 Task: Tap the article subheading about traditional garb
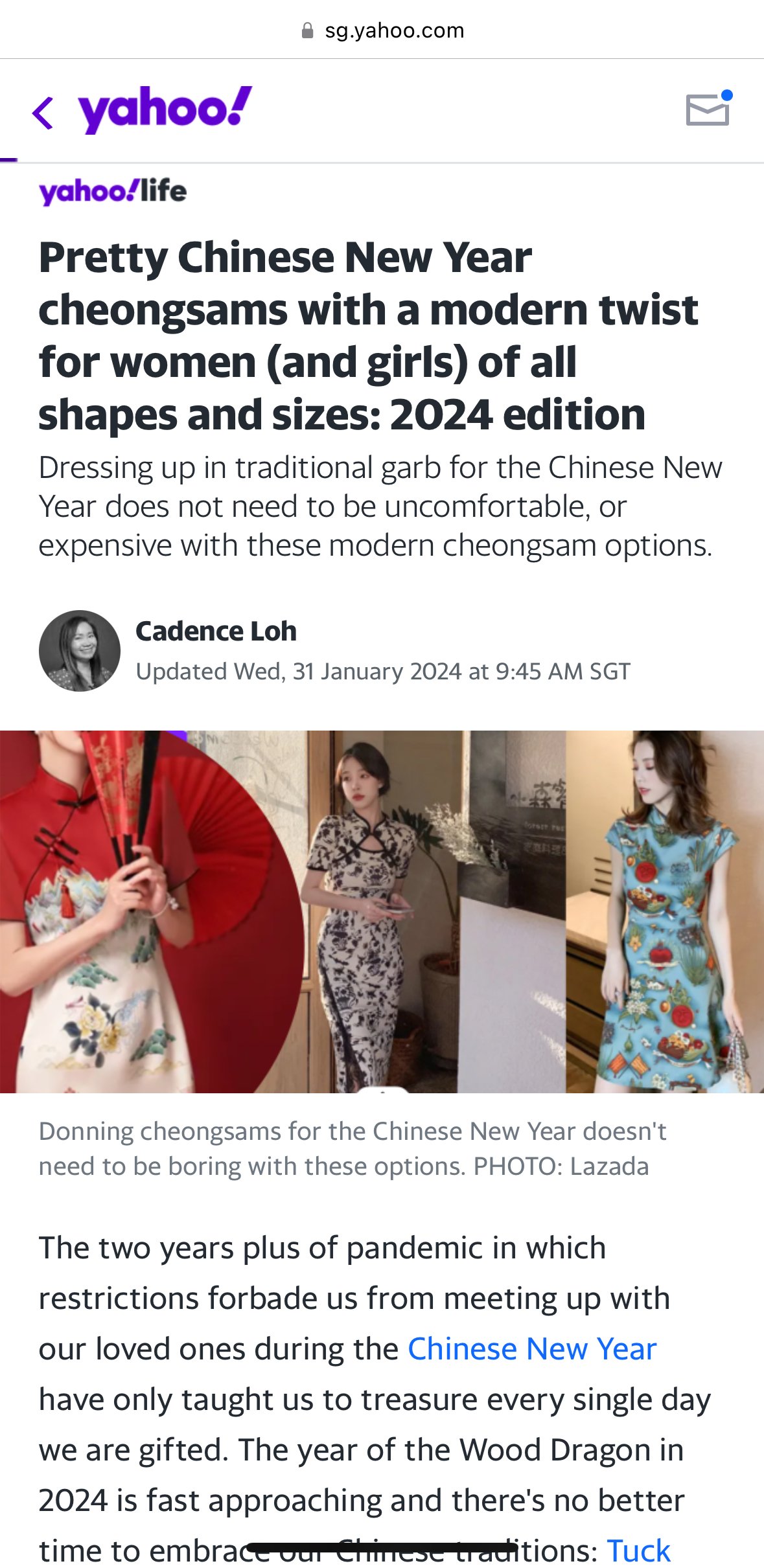380,506
